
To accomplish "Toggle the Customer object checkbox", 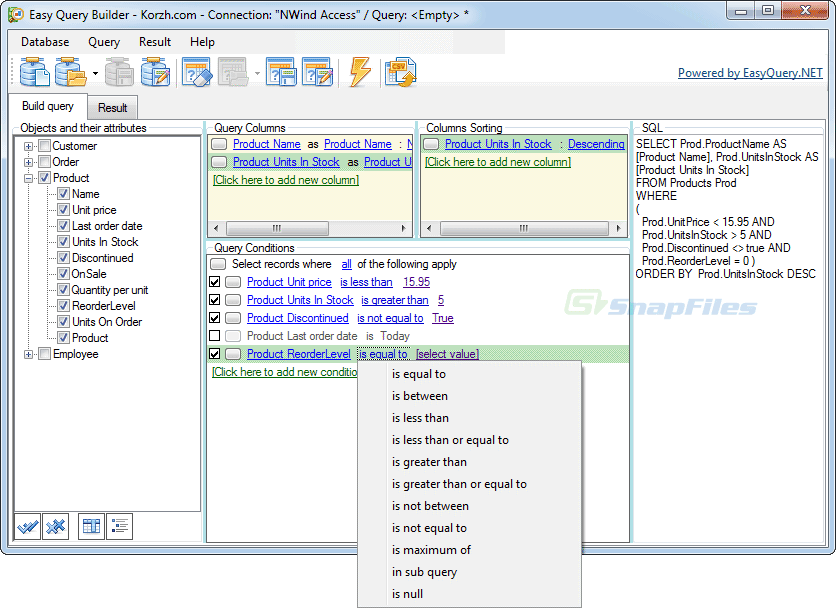I will [x=45, y=146].
